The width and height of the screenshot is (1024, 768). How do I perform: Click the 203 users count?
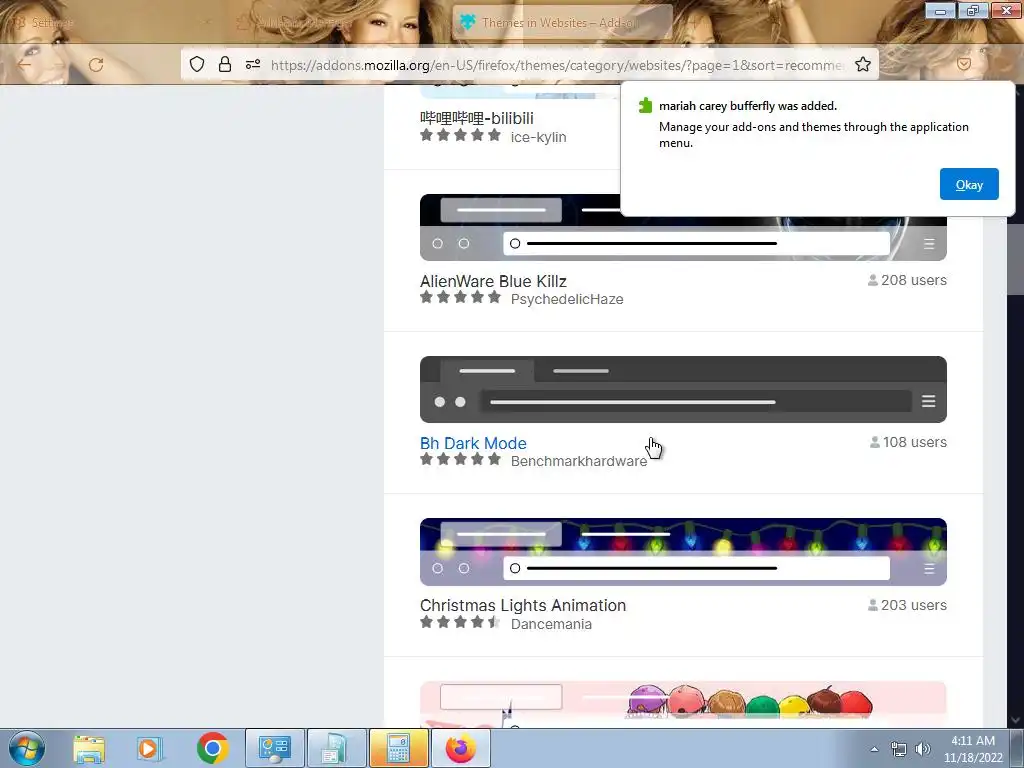[907, 605]
